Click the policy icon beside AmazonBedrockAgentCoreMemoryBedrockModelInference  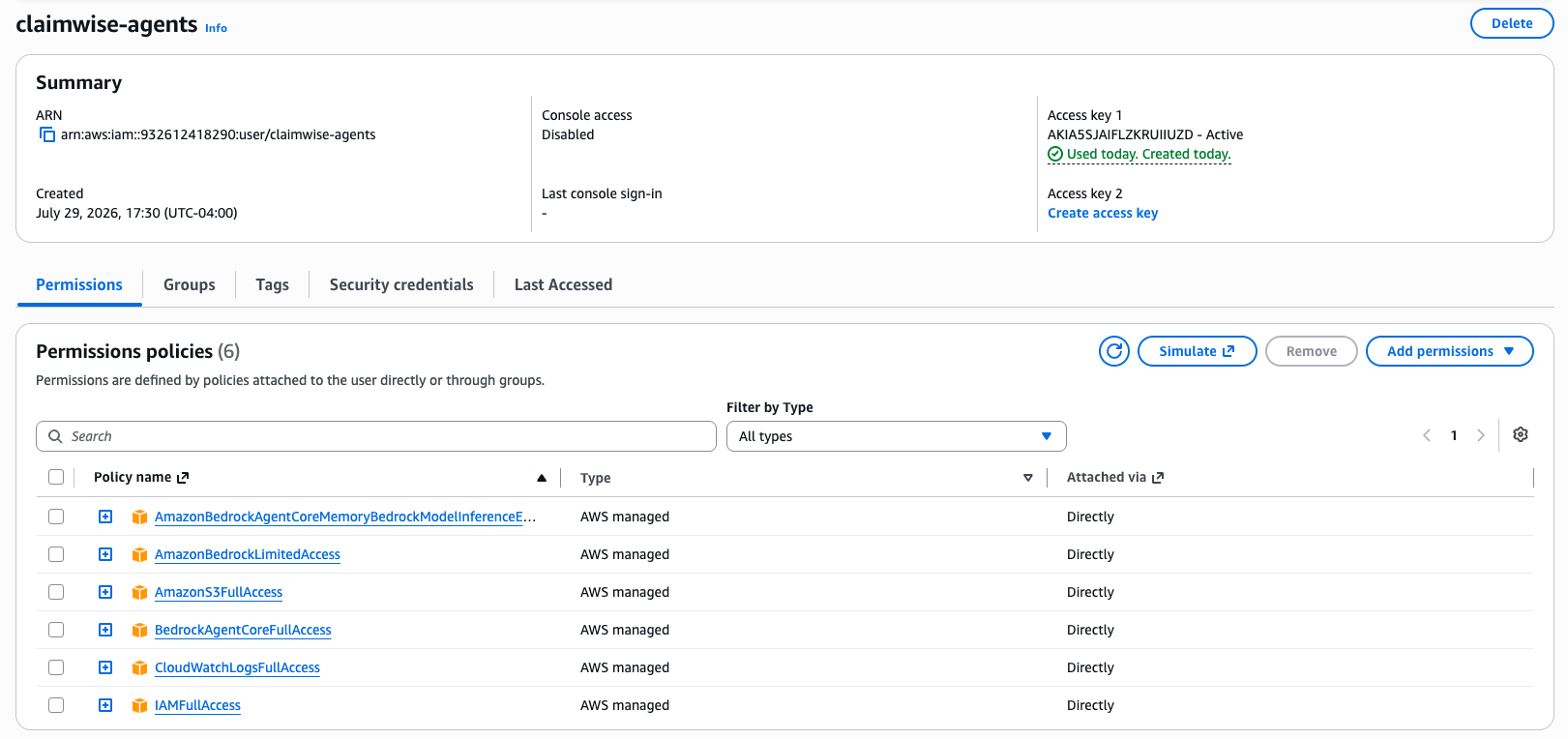click(x=139, y=517)
